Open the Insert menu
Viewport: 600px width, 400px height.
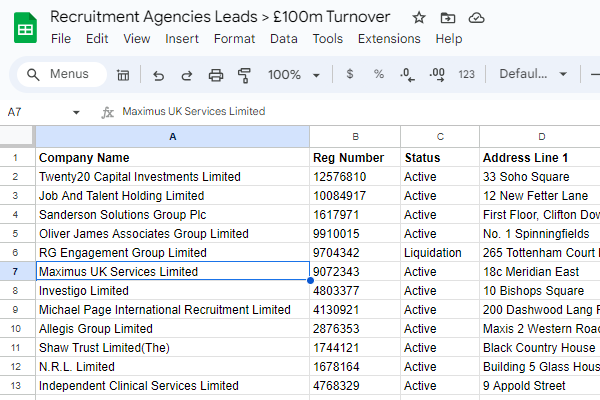tap(182, 39)
